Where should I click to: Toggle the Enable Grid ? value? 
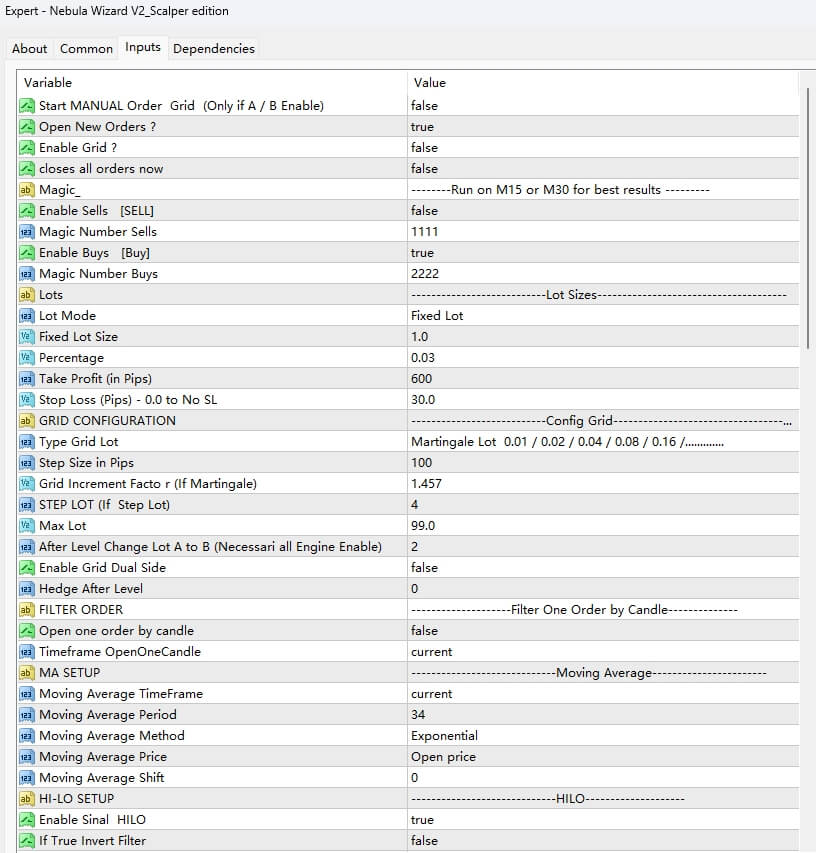(424, 148)
